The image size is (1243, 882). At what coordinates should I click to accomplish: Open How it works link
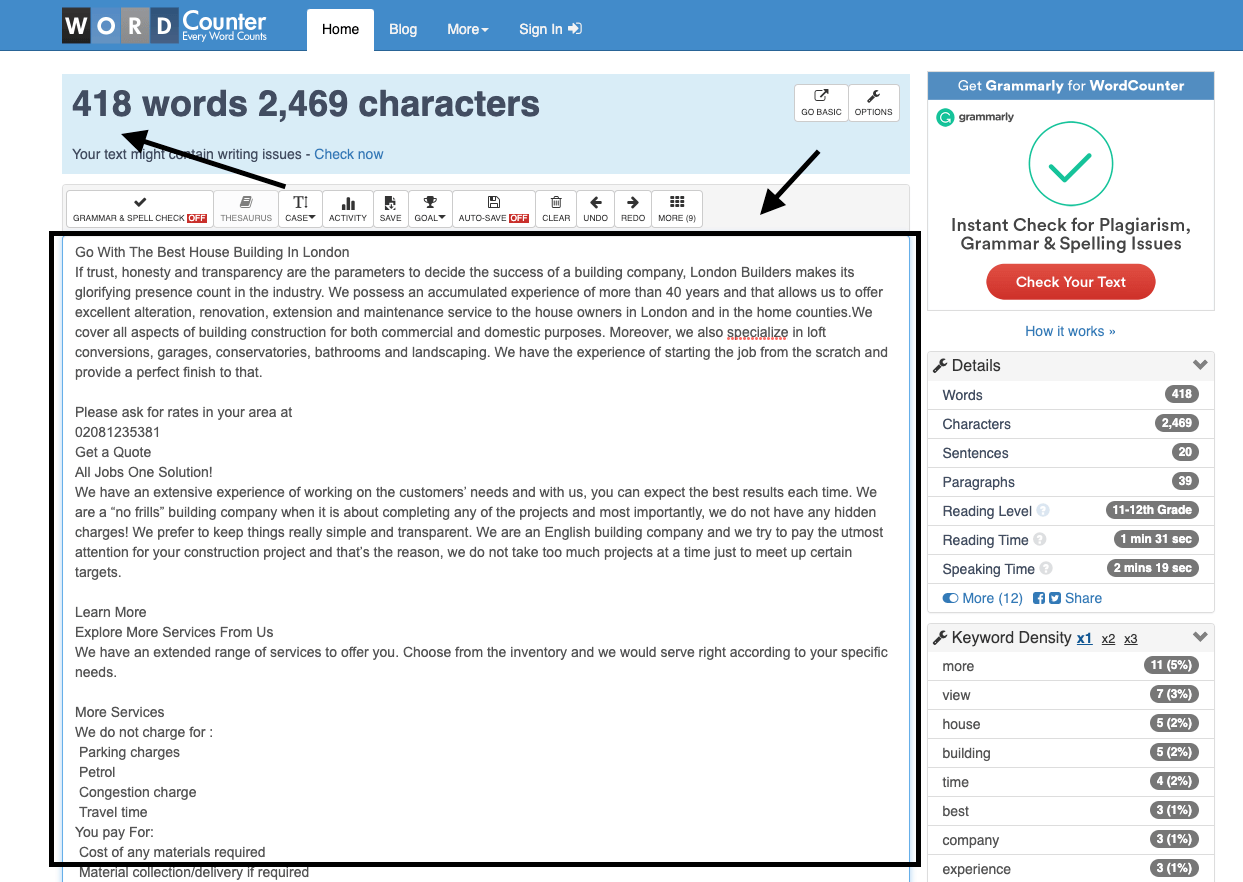point(1070,331)
